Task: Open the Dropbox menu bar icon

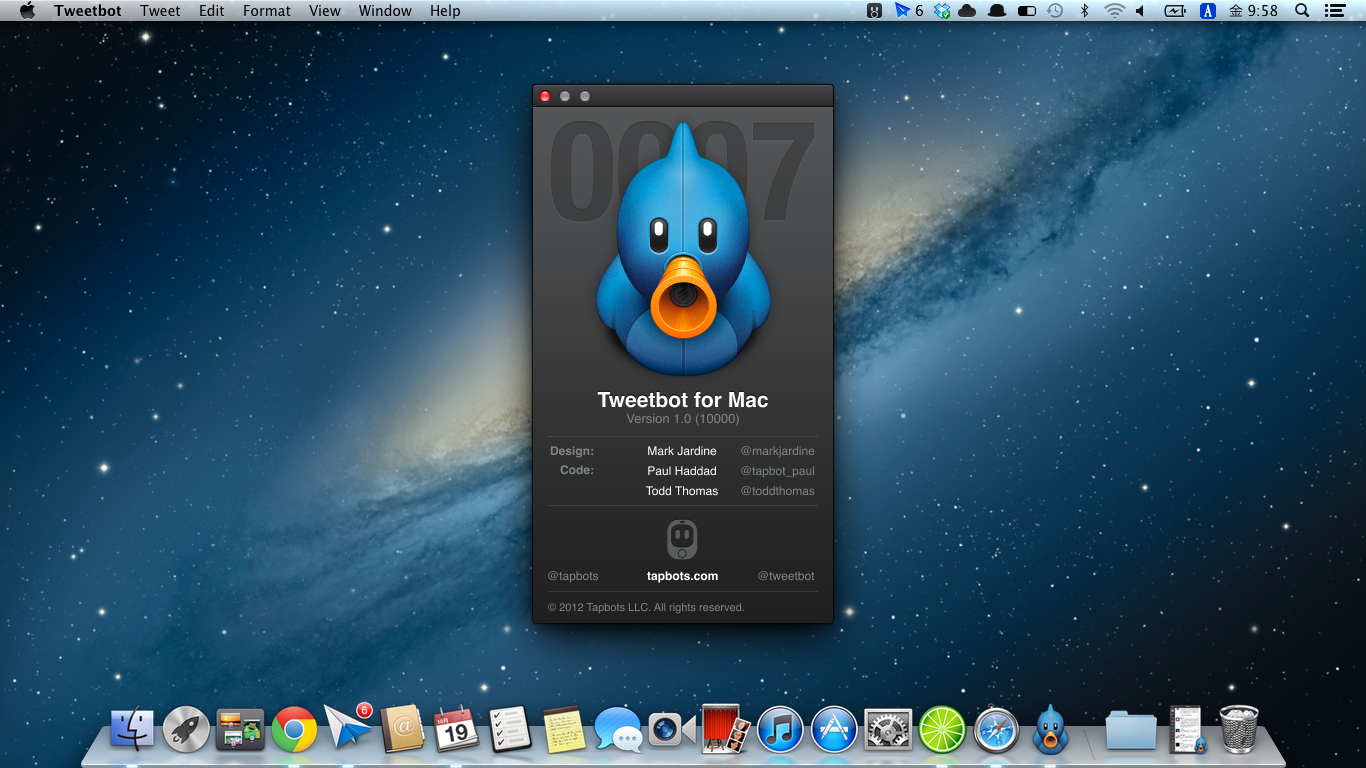Action: 941,11
